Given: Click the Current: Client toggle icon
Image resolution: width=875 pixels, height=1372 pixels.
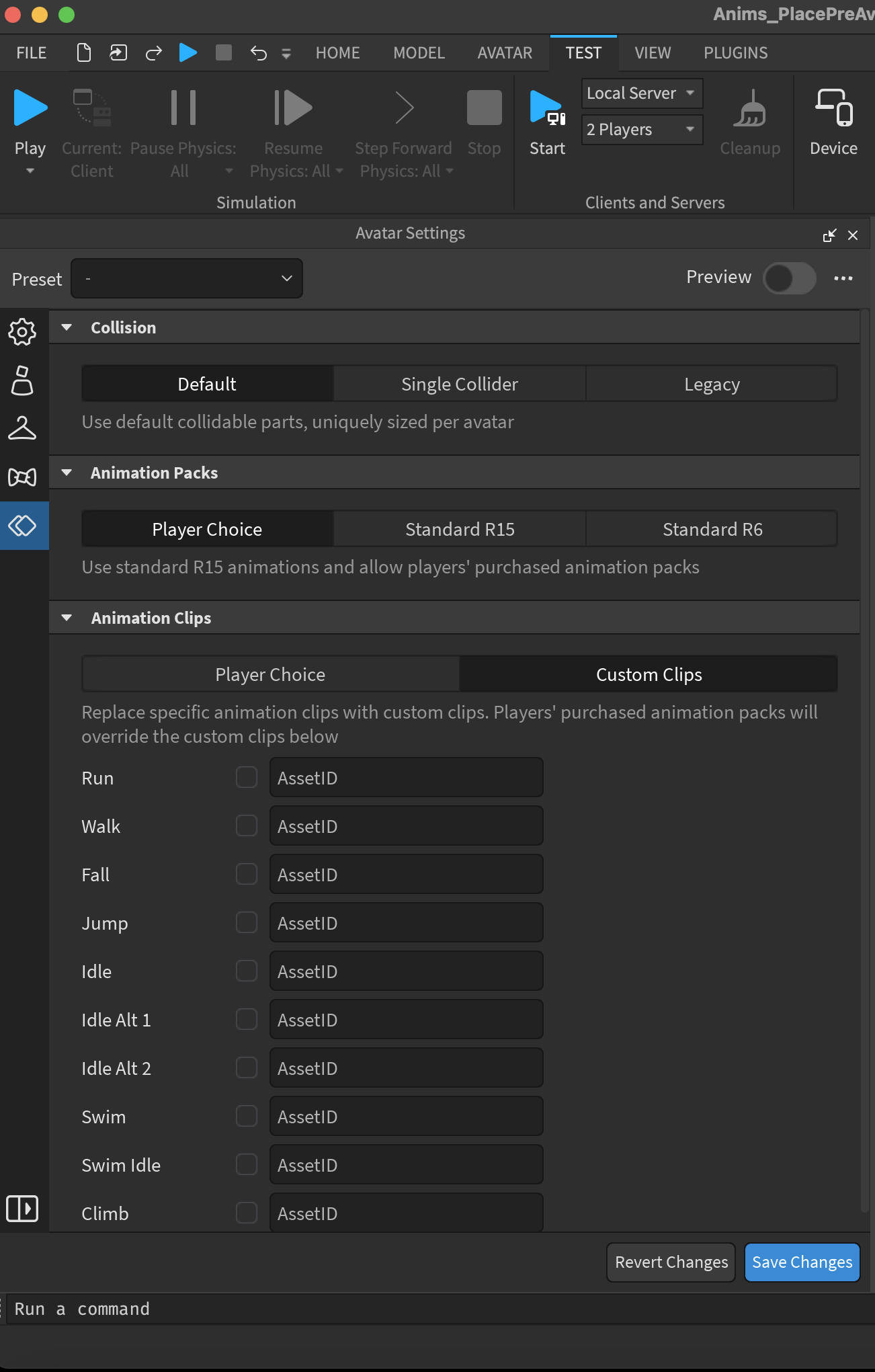Looking at the screenshot, I should click(x=92, y=108).
